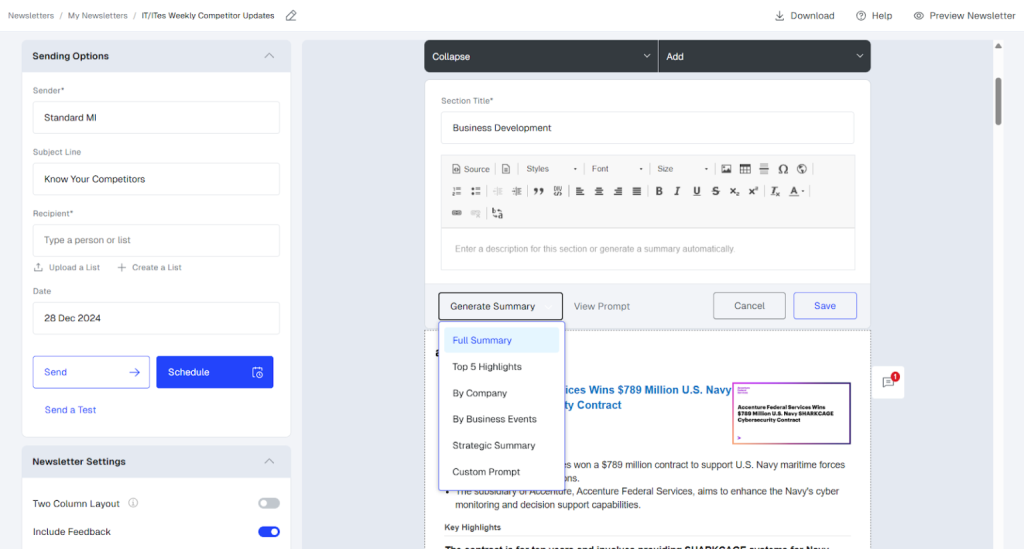Toggle Two Column Layout switch
The height and width of the screenshot is (549, 1024).
(268, 503)
